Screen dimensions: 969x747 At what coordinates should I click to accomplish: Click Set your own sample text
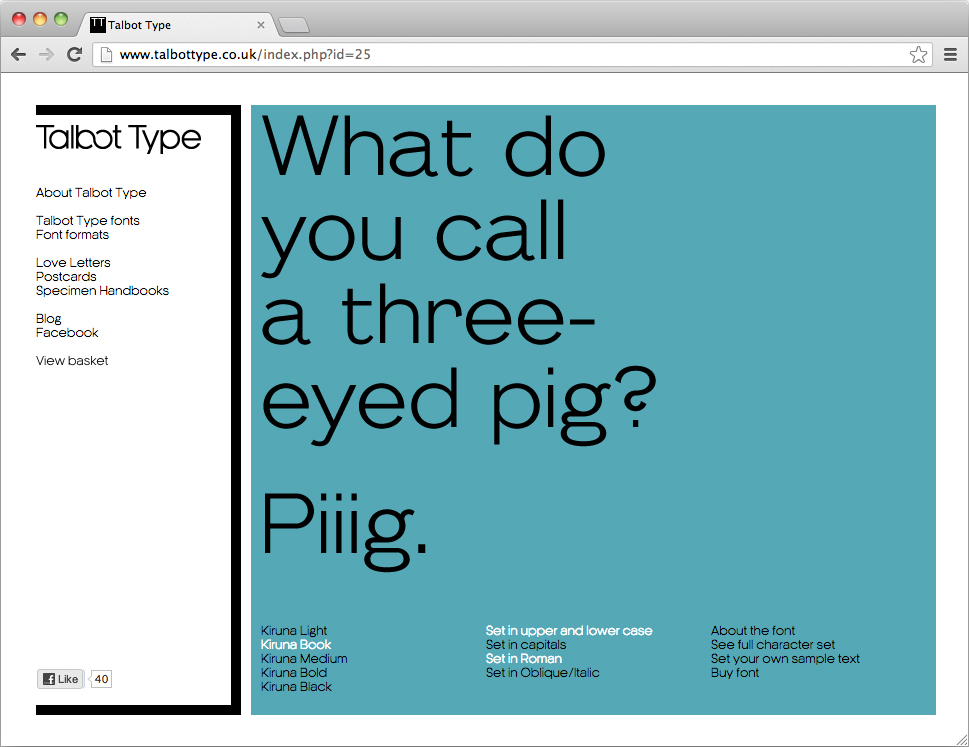click(785, 659)
